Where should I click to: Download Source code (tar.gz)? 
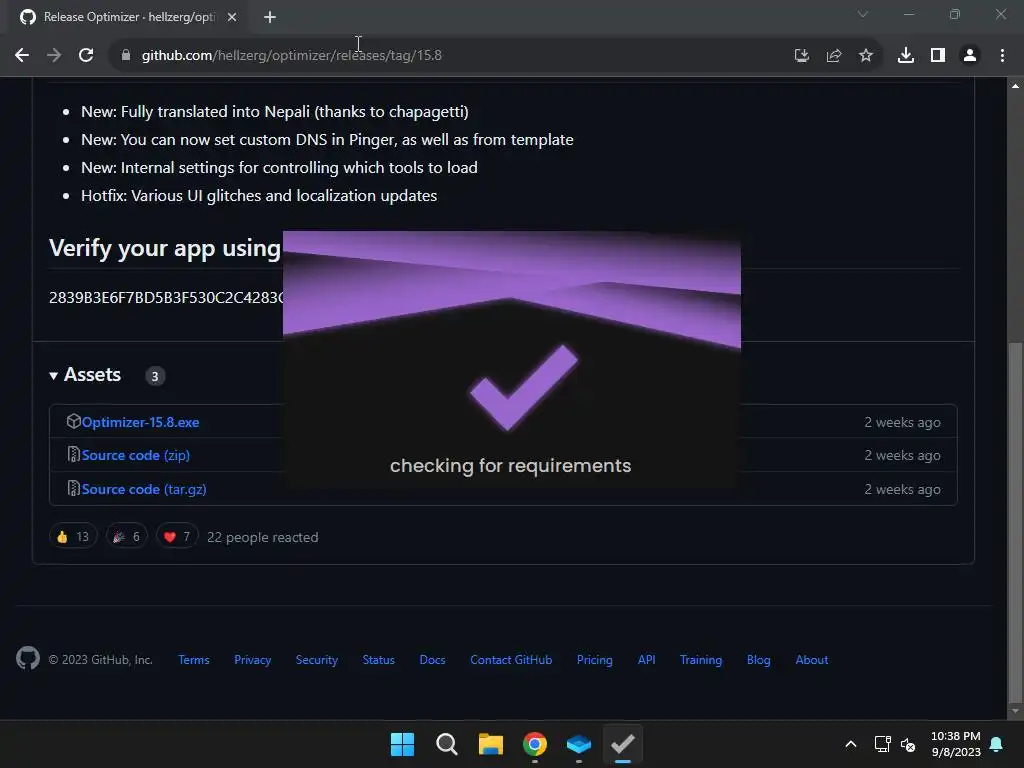[x=144, y=489]
